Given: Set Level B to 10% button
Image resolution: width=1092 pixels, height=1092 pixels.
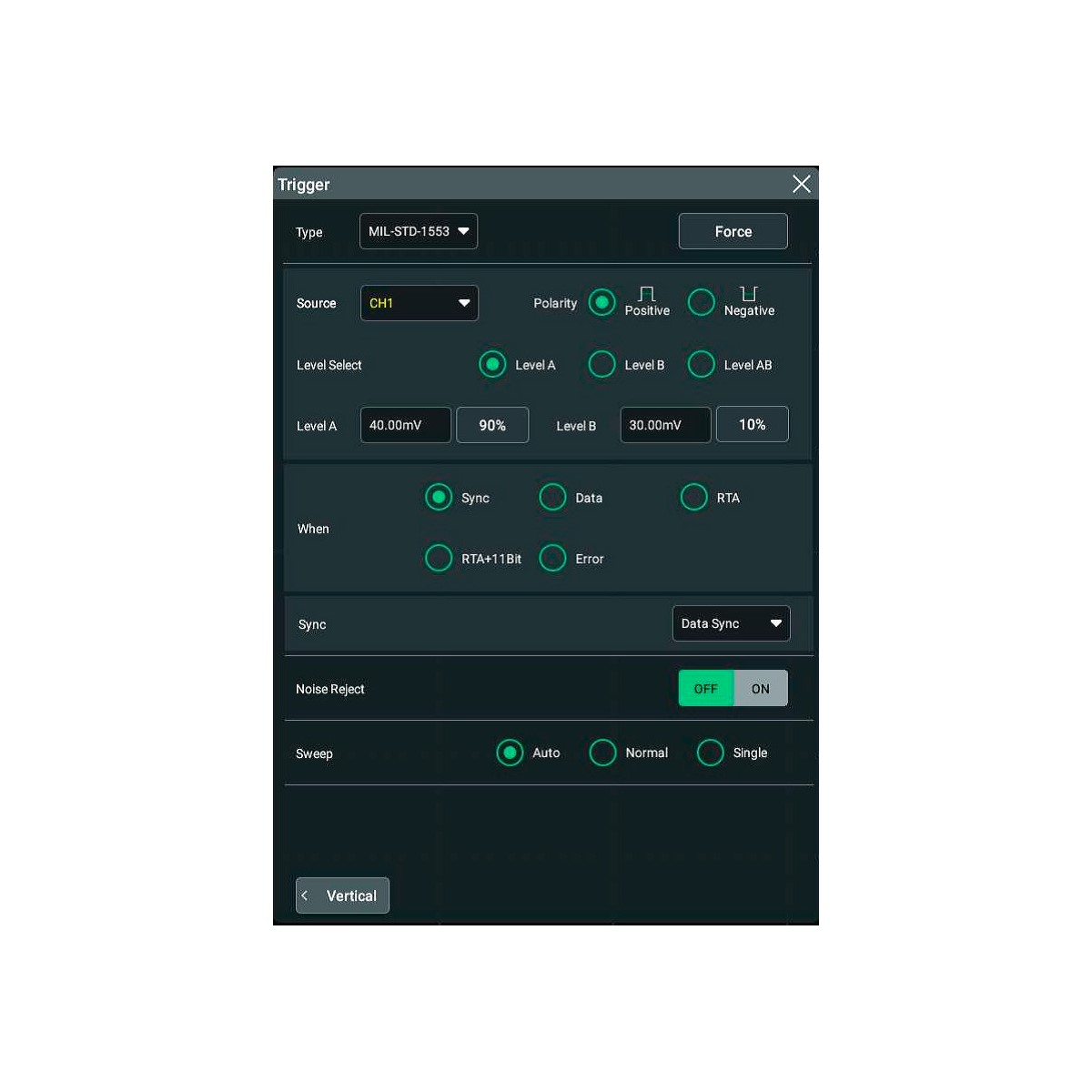Looking at the screenshot, I should [752, 424].
